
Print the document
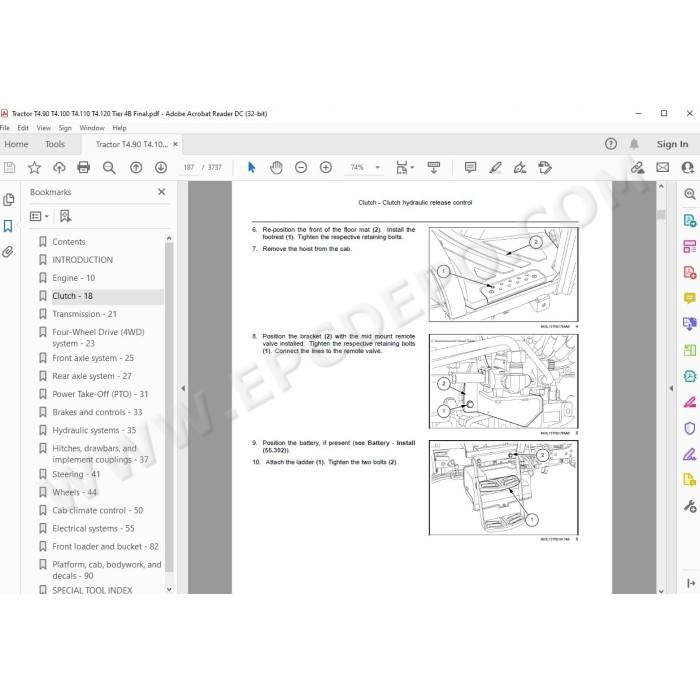click(x=83, y=167)
